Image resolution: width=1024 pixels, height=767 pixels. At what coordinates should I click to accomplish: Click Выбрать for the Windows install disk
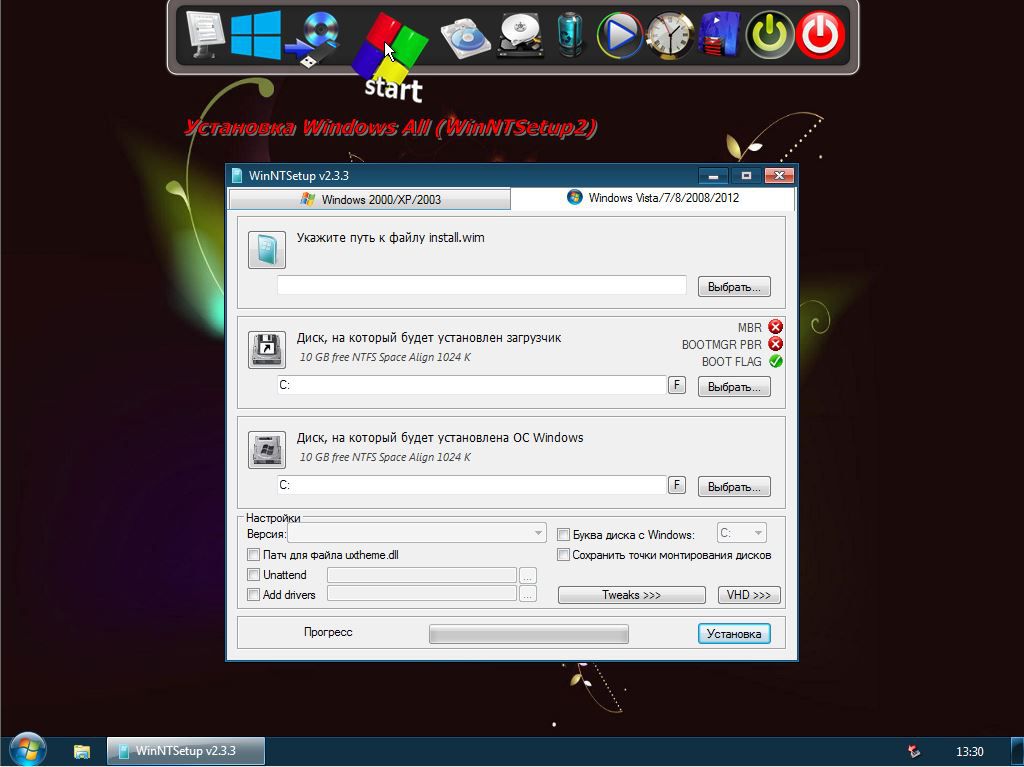click(734, 487)
